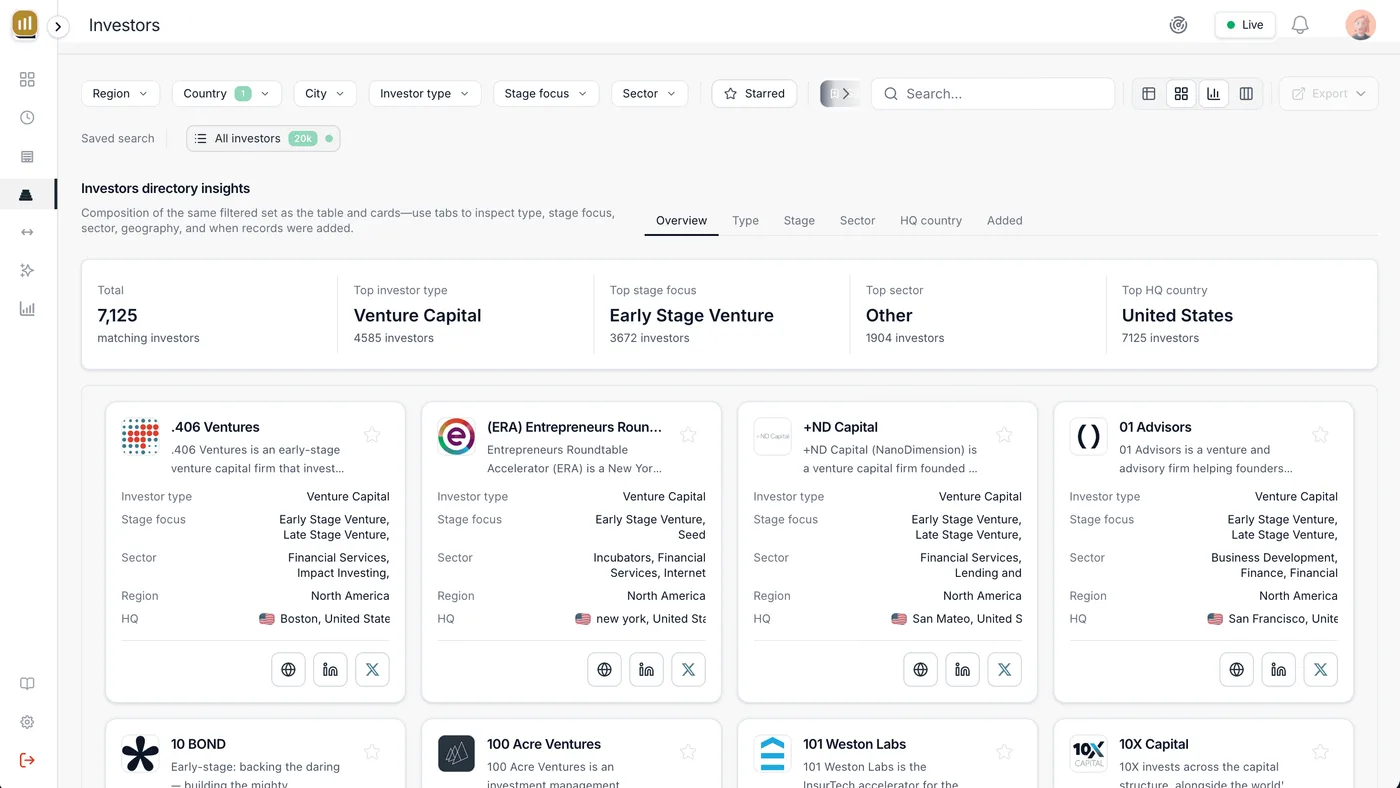Star the 101 Weston Labs card
This screenshot has width=1400, height=788.
1004,751
